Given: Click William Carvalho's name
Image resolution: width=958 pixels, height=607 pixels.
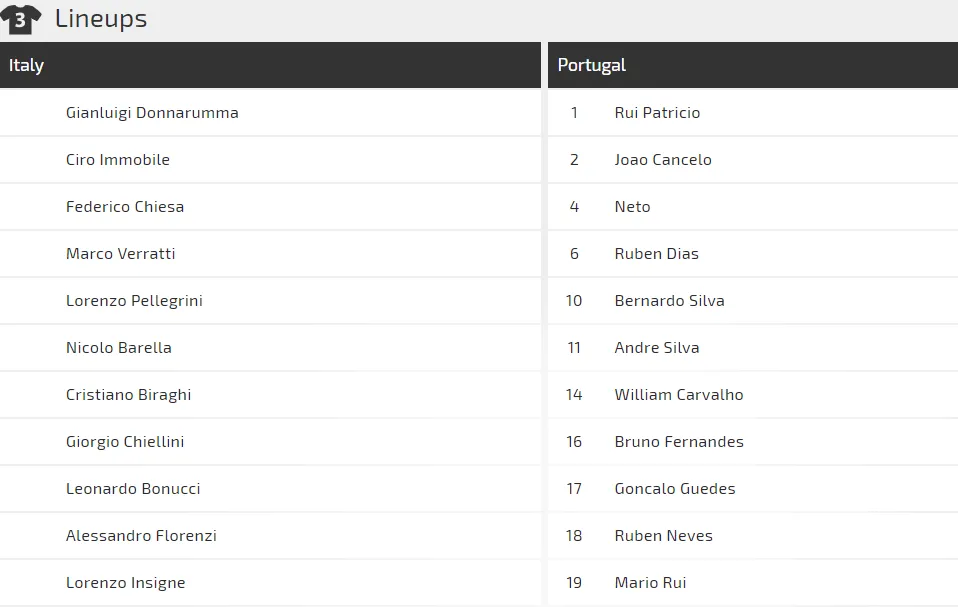Looking at the screenshot, I should [x=679, y=395].
